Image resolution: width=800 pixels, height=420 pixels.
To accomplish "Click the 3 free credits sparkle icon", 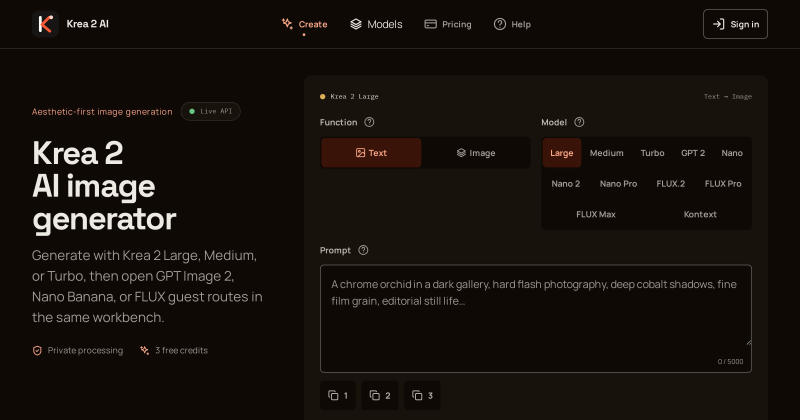I will pyautogui.click(x=145, y=351).
